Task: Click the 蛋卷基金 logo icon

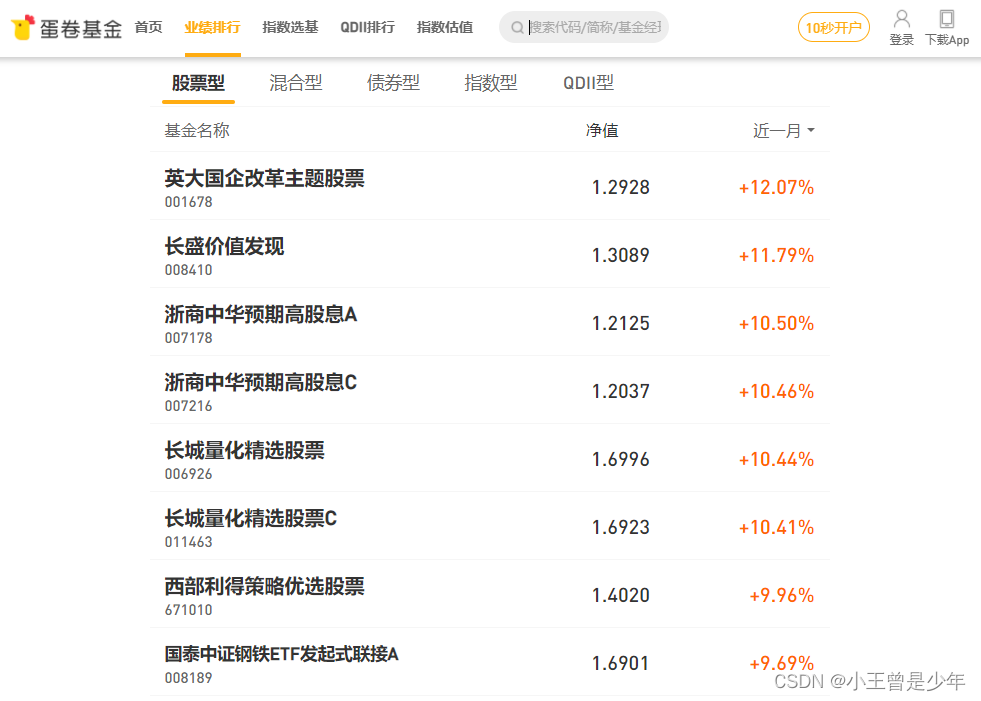Action: pos(23,27)
